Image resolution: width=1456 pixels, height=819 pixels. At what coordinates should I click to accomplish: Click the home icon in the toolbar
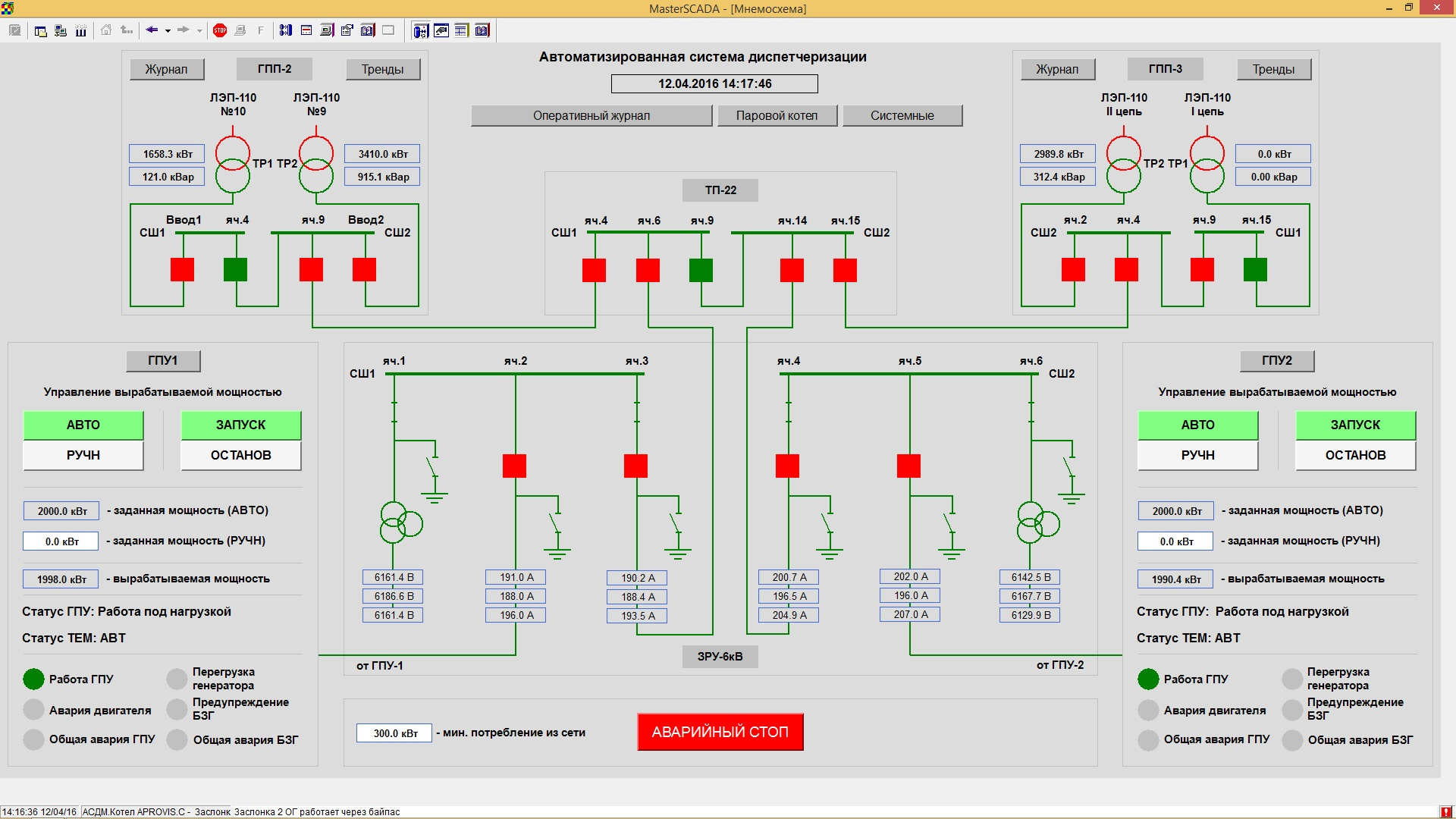click(x=106, y=30)
